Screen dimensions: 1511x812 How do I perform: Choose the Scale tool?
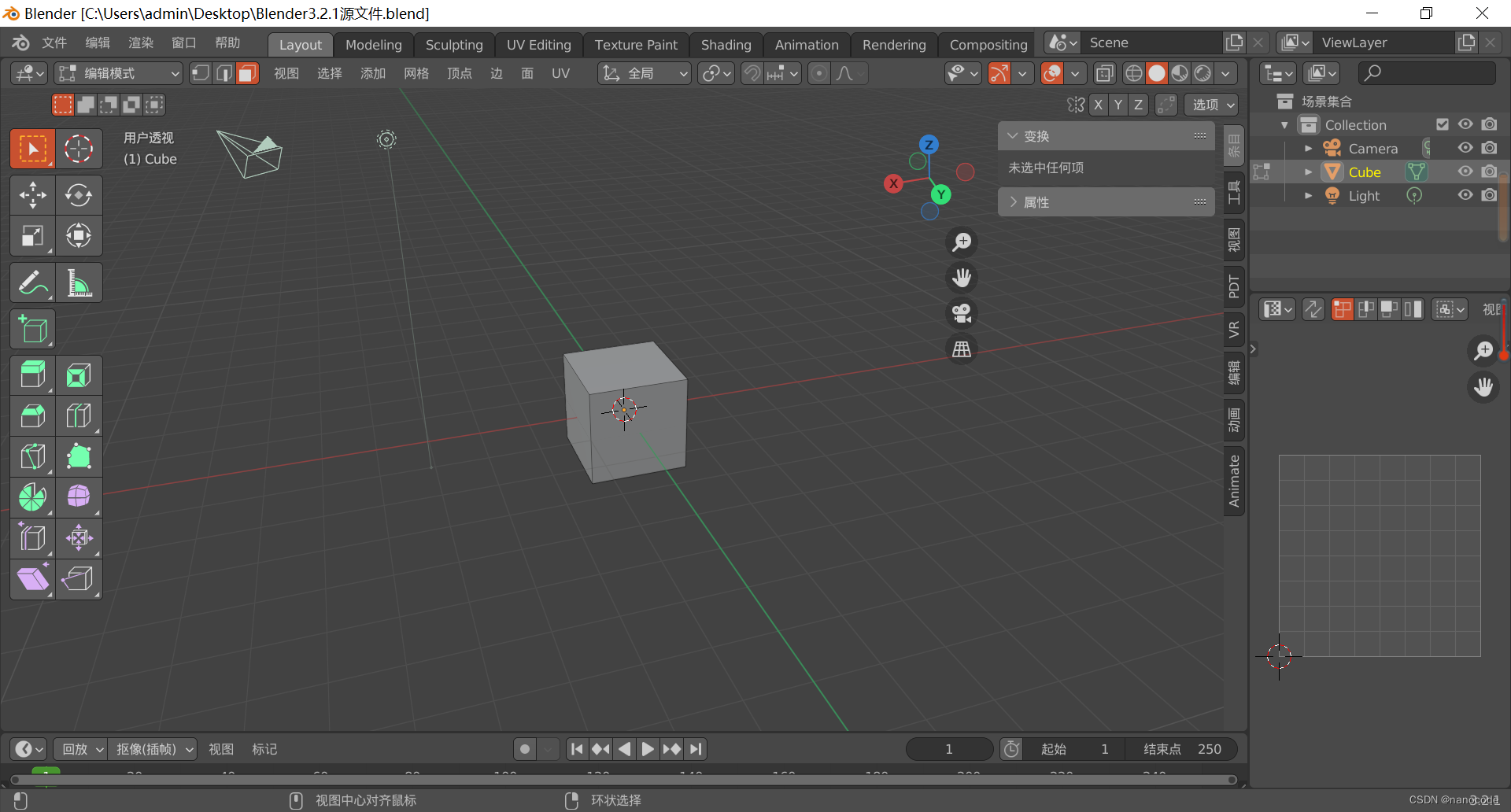pos(32,236)
